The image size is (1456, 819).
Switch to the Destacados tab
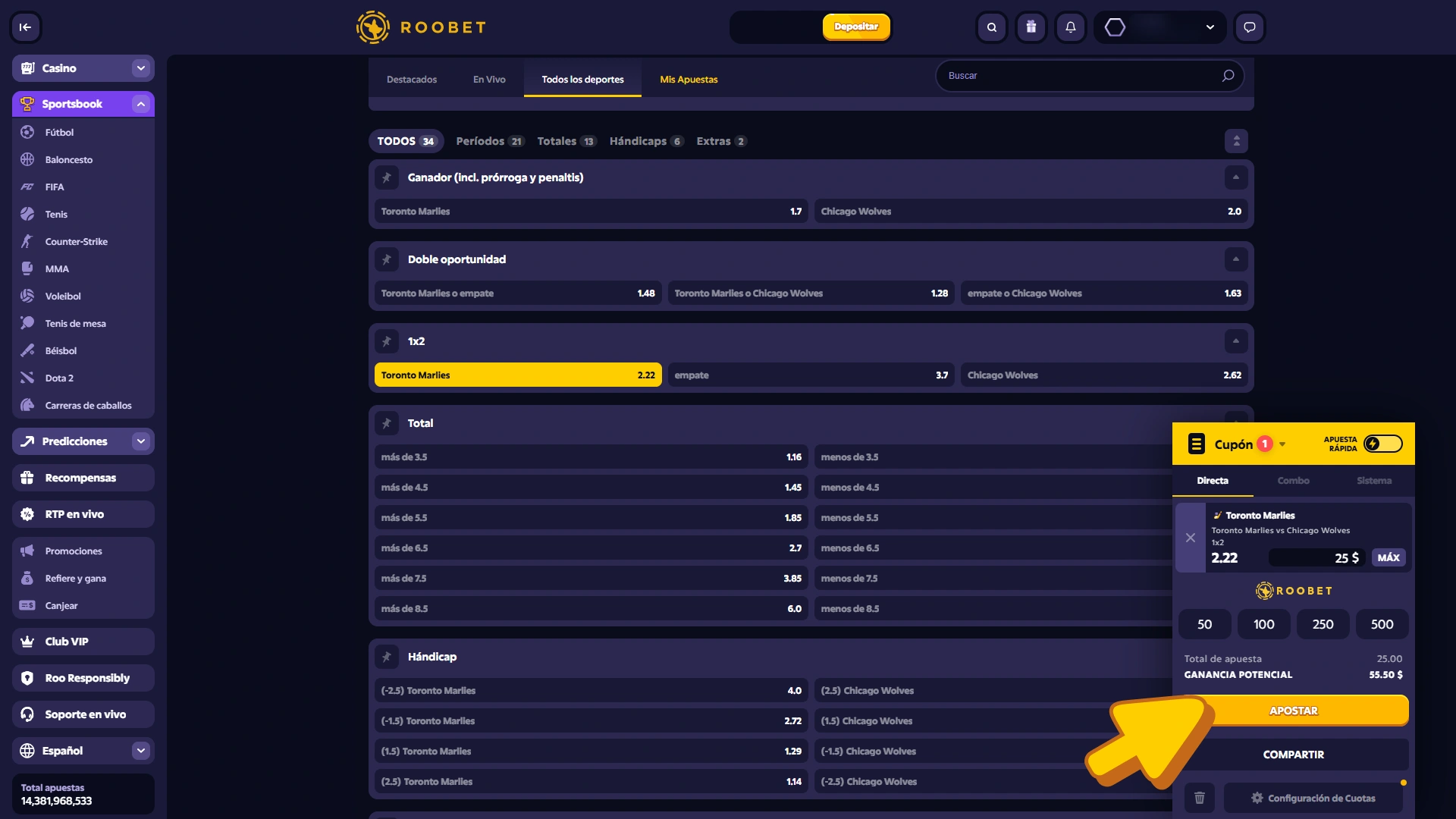pyautogui.click(x=412, y=79)
